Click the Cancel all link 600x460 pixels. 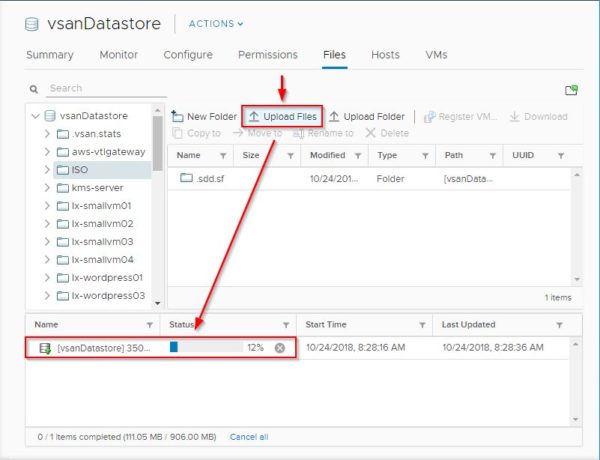(249, 437)
